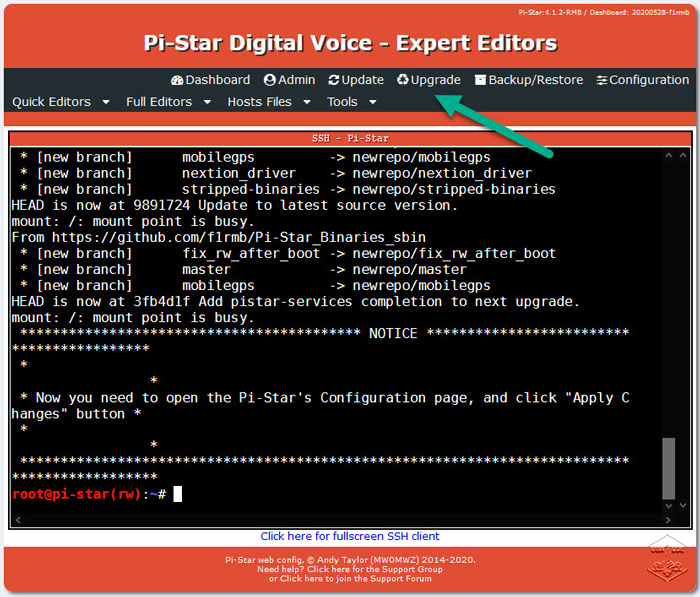The image size is (700, 597).
Task: Click the 'Now you need to open' notice line
Action: (321, 406)
